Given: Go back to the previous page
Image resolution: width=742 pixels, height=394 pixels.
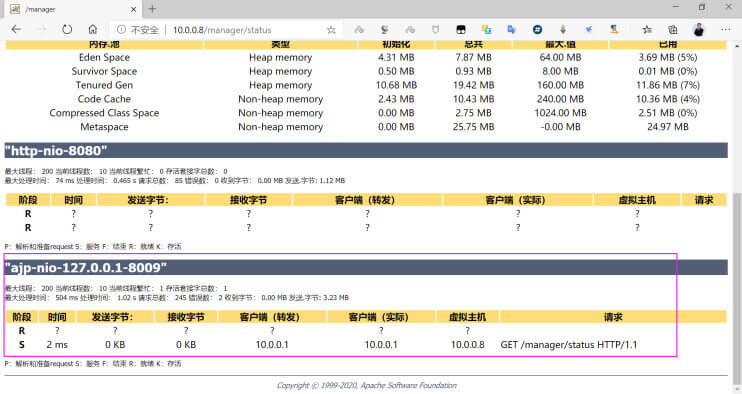Looking at the screenshot, I should 17,29.
